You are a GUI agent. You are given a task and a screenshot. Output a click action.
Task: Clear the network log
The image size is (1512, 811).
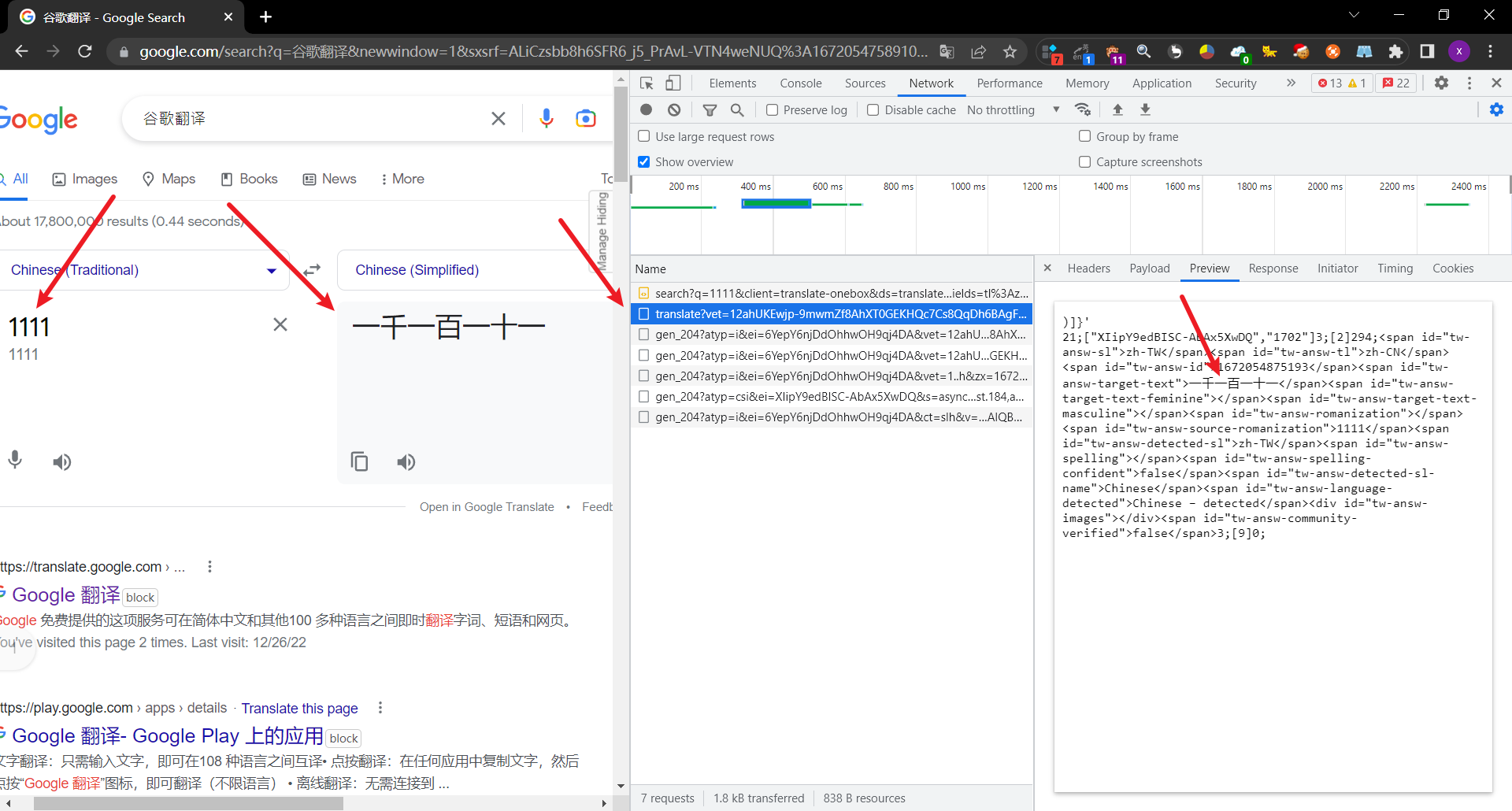click(x=674, y=110)
